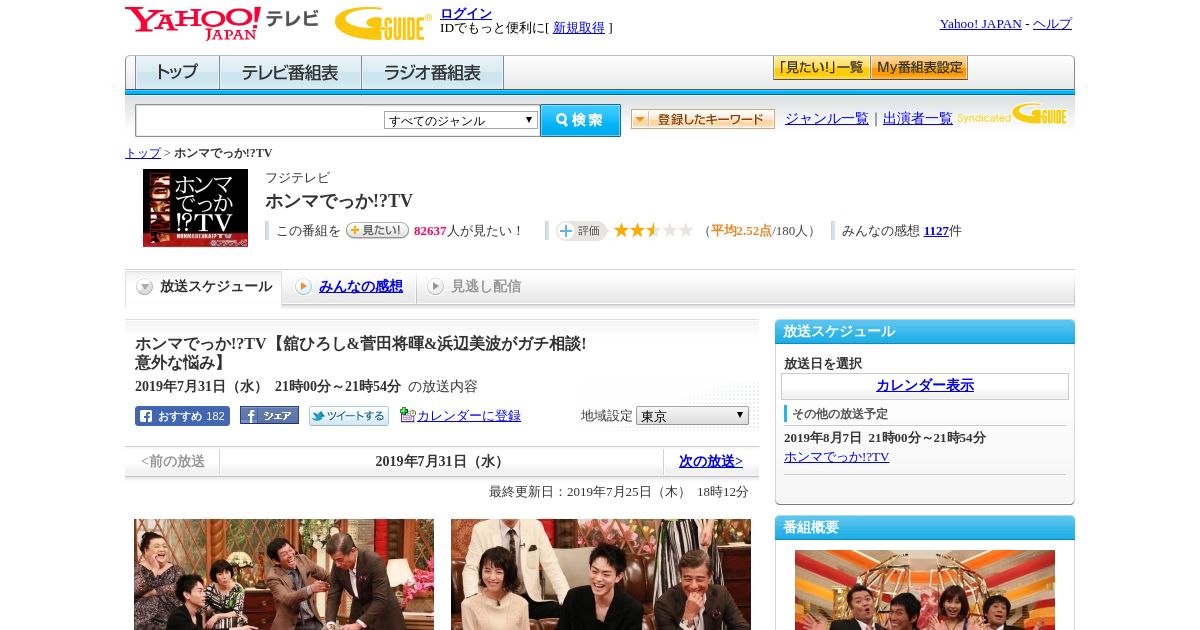Image resolution: width=1200 pixels, height=630 pixels.
Task: Open the ホンマでっか!?TV upcoming broadcast link
Action: 836,457
